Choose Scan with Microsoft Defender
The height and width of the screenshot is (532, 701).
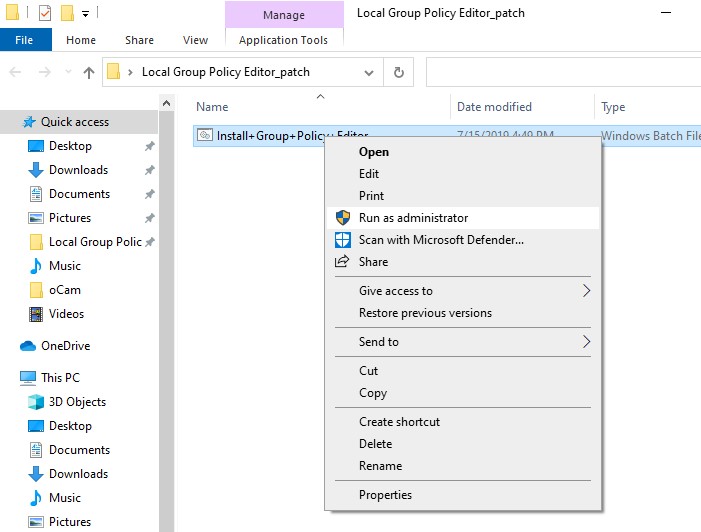pyautogui.click(x=463, y=240)
